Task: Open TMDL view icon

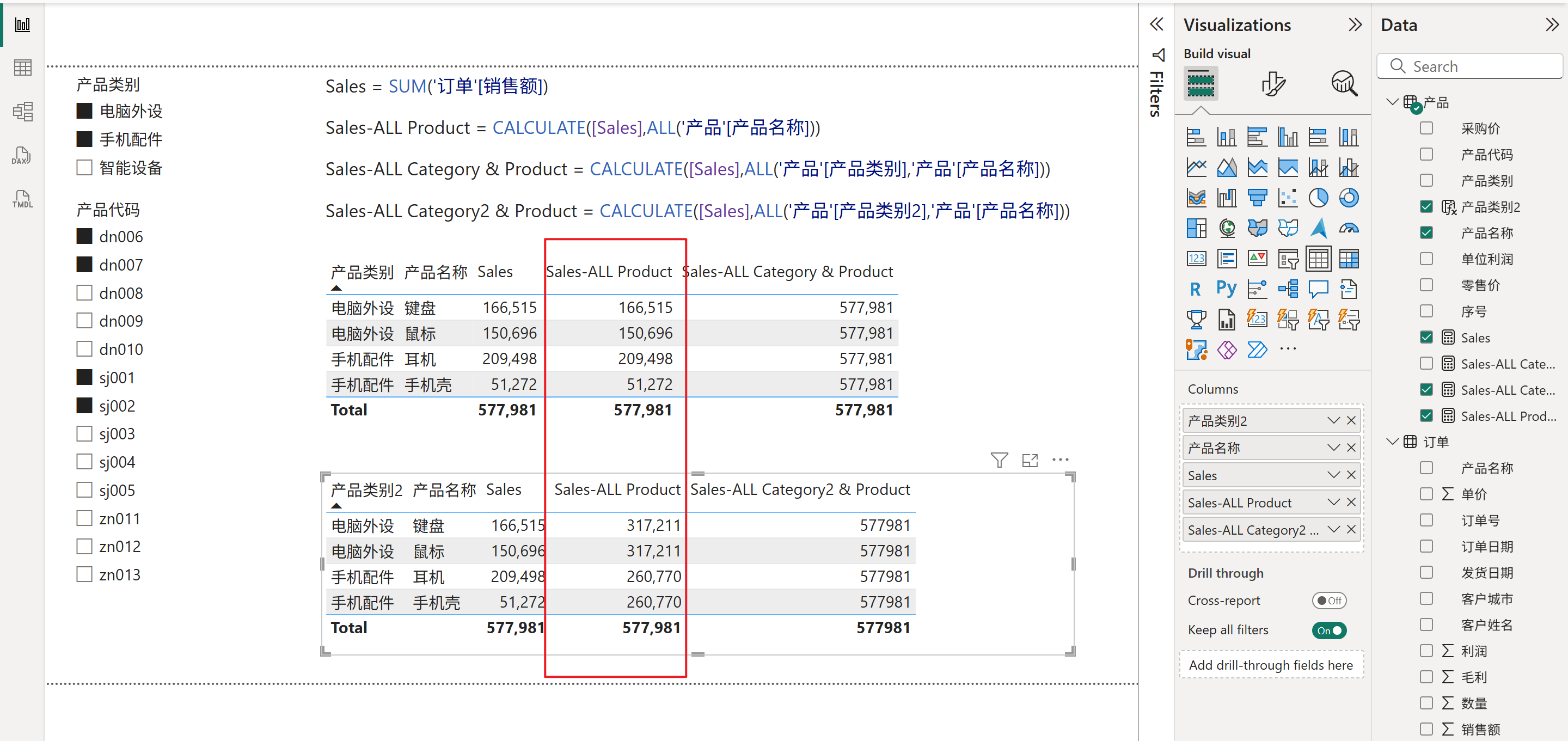Action: coord(22,199)
